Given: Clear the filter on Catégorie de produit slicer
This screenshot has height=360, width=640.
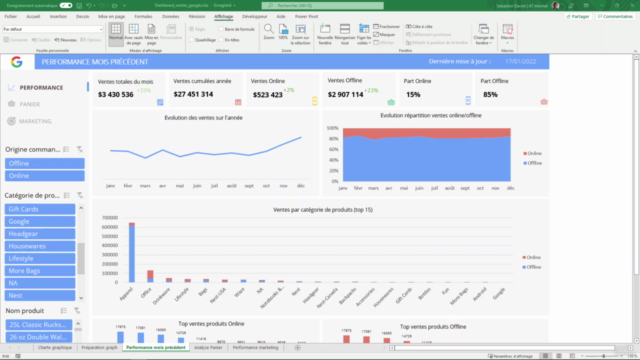Looking at the screenshot, I should (80, 196).
